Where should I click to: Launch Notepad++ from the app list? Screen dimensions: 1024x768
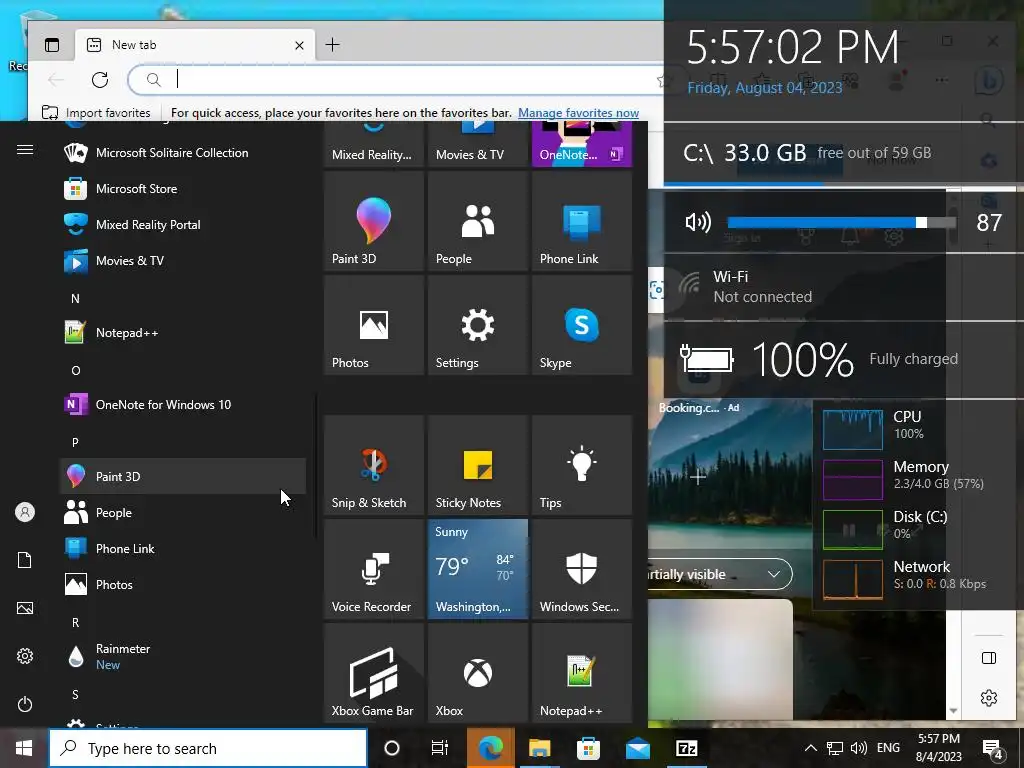(x=183, y=332)
